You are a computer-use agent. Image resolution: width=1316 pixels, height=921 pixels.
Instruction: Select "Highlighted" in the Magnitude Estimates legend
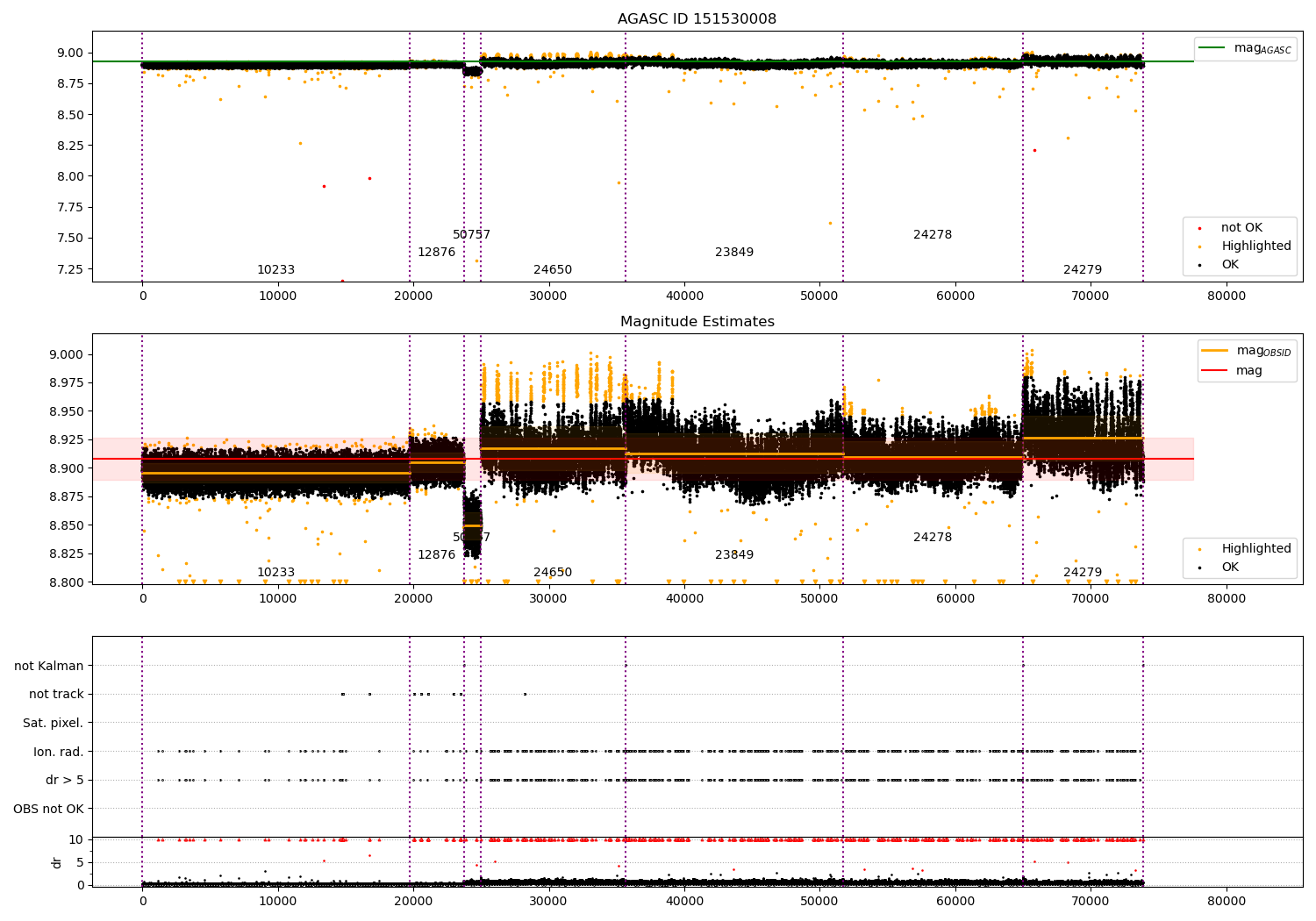click(x=1256, y=549)
